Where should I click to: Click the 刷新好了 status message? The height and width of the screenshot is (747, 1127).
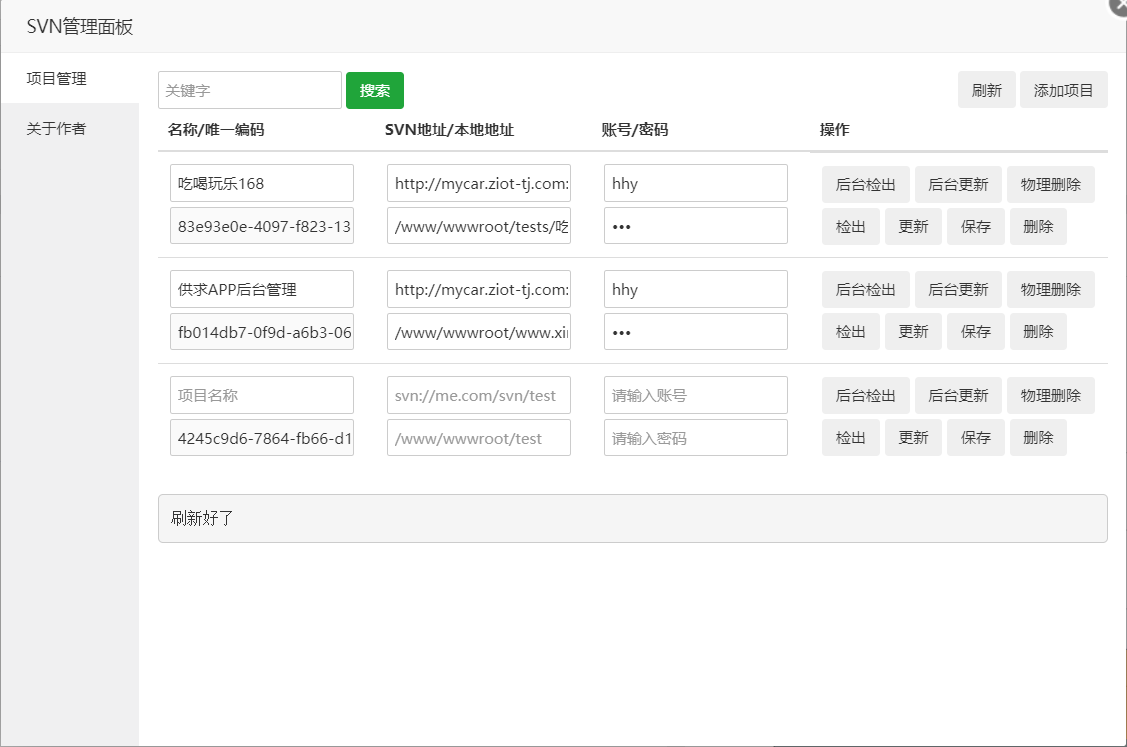point(632,518)
